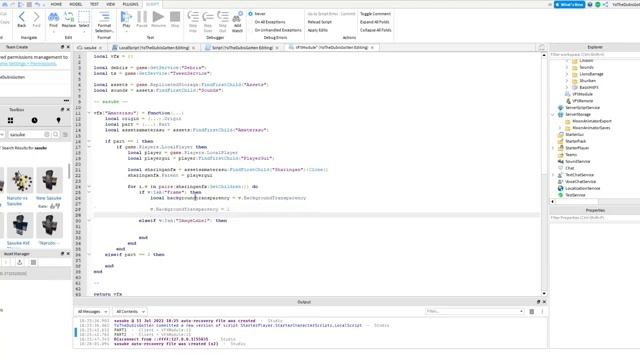
Task: Close the VFXModule script tab
Action: click(372, 48)
